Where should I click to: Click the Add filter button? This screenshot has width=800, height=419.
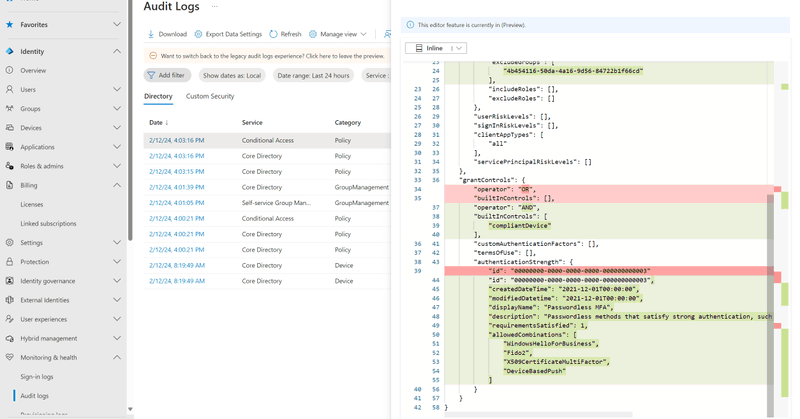point(167,75)
